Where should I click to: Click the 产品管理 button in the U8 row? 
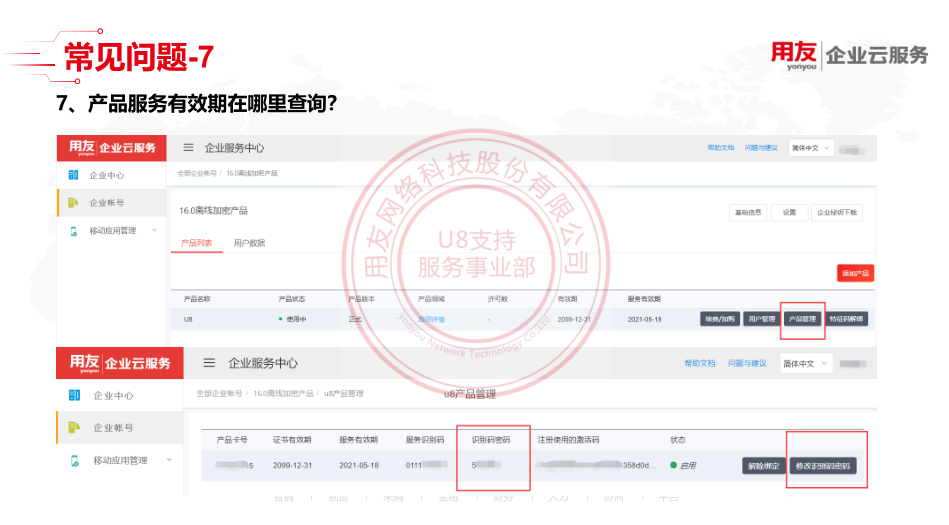803,319
